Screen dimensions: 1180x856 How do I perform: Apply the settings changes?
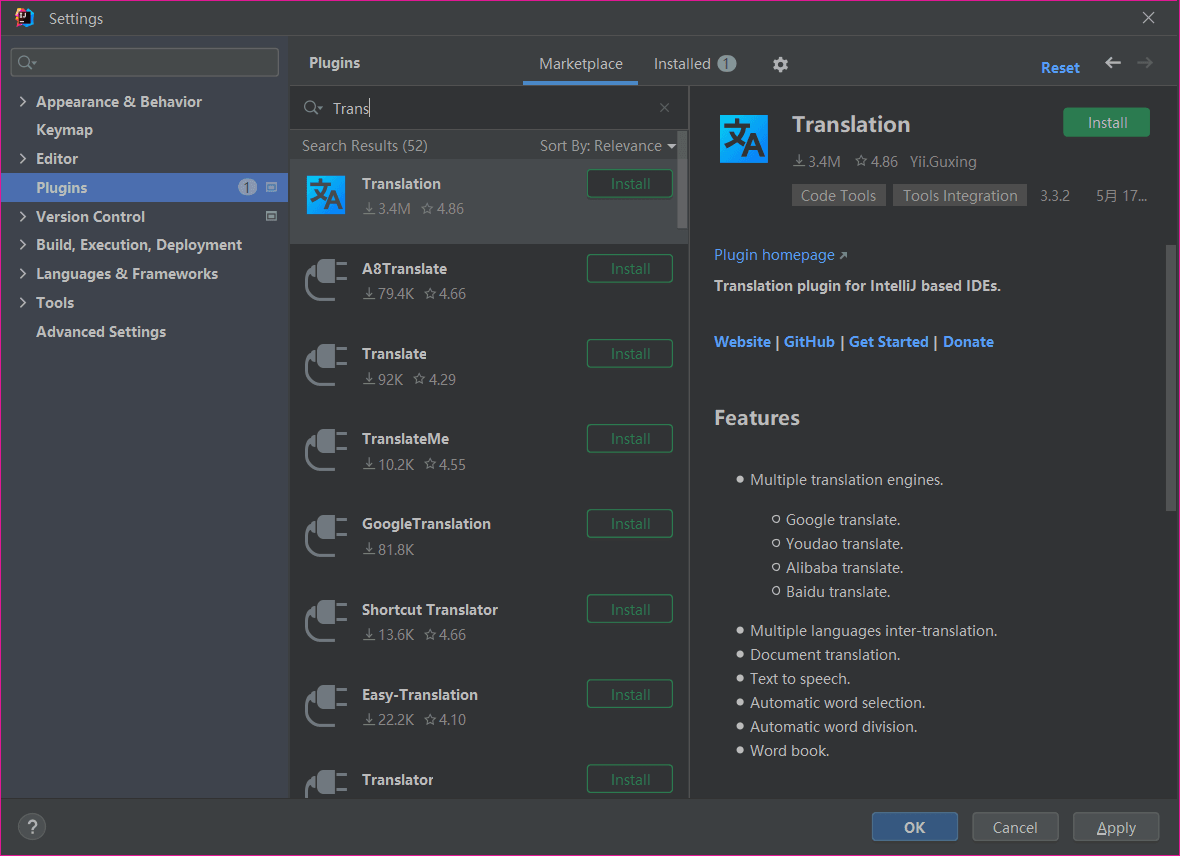[x=1116, y=827]
